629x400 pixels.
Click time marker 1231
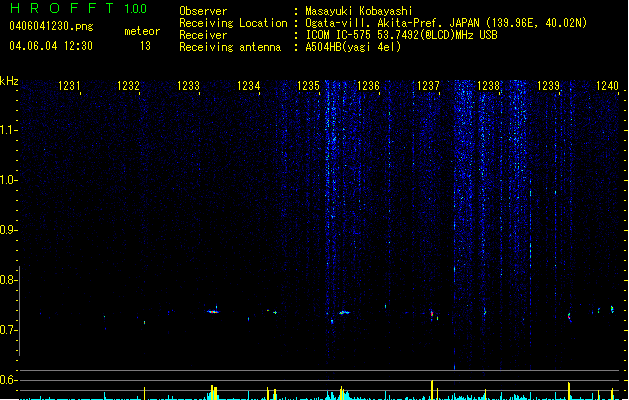tap(69, 86)
